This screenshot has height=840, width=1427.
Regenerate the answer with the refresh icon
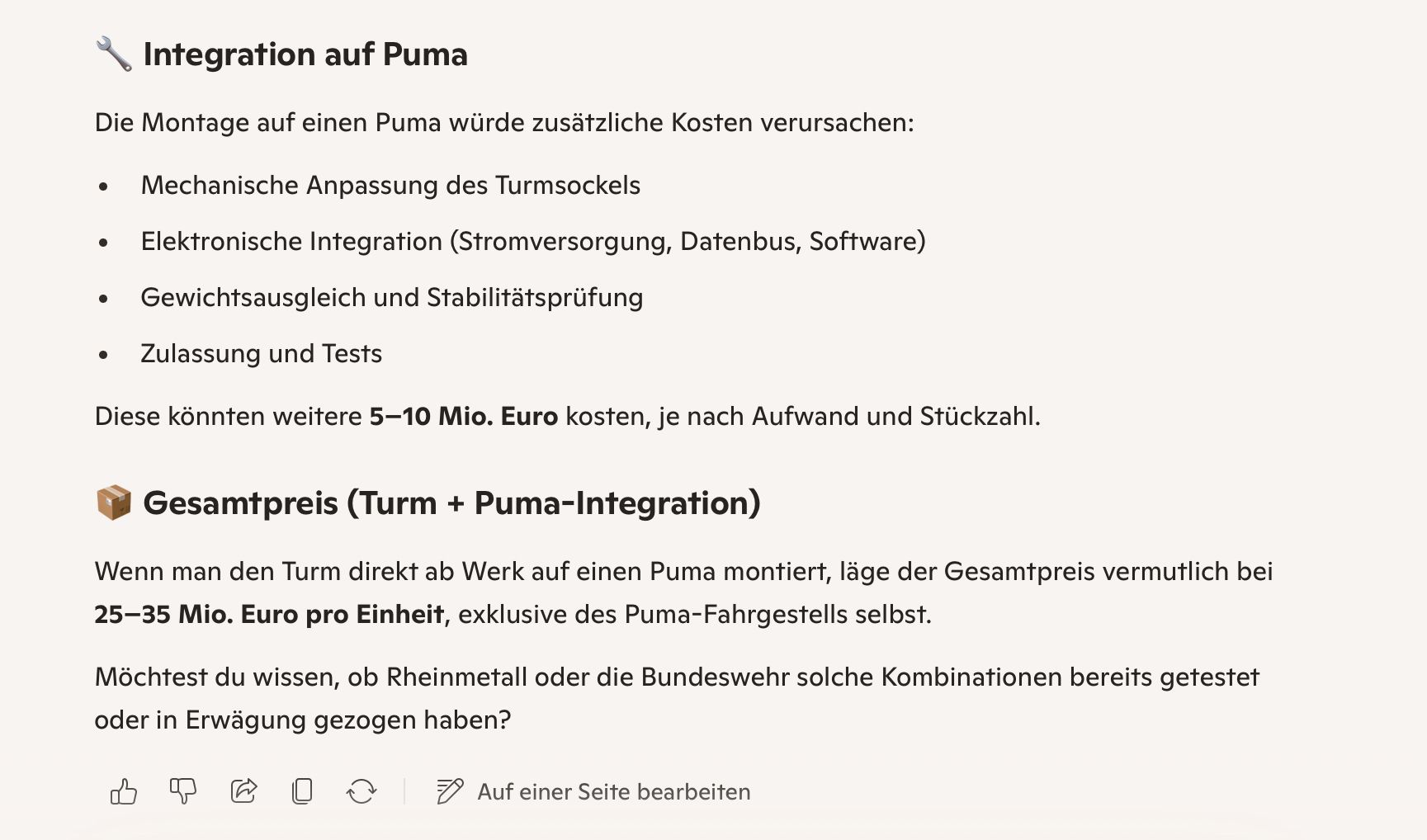361,791
